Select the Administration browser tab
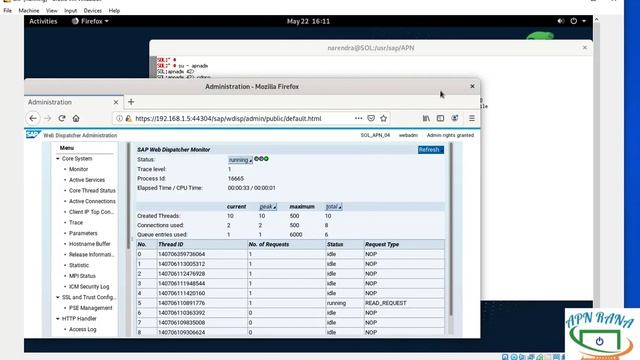The height and width of the screenshot is (360, 640). [x=73, y=102]
